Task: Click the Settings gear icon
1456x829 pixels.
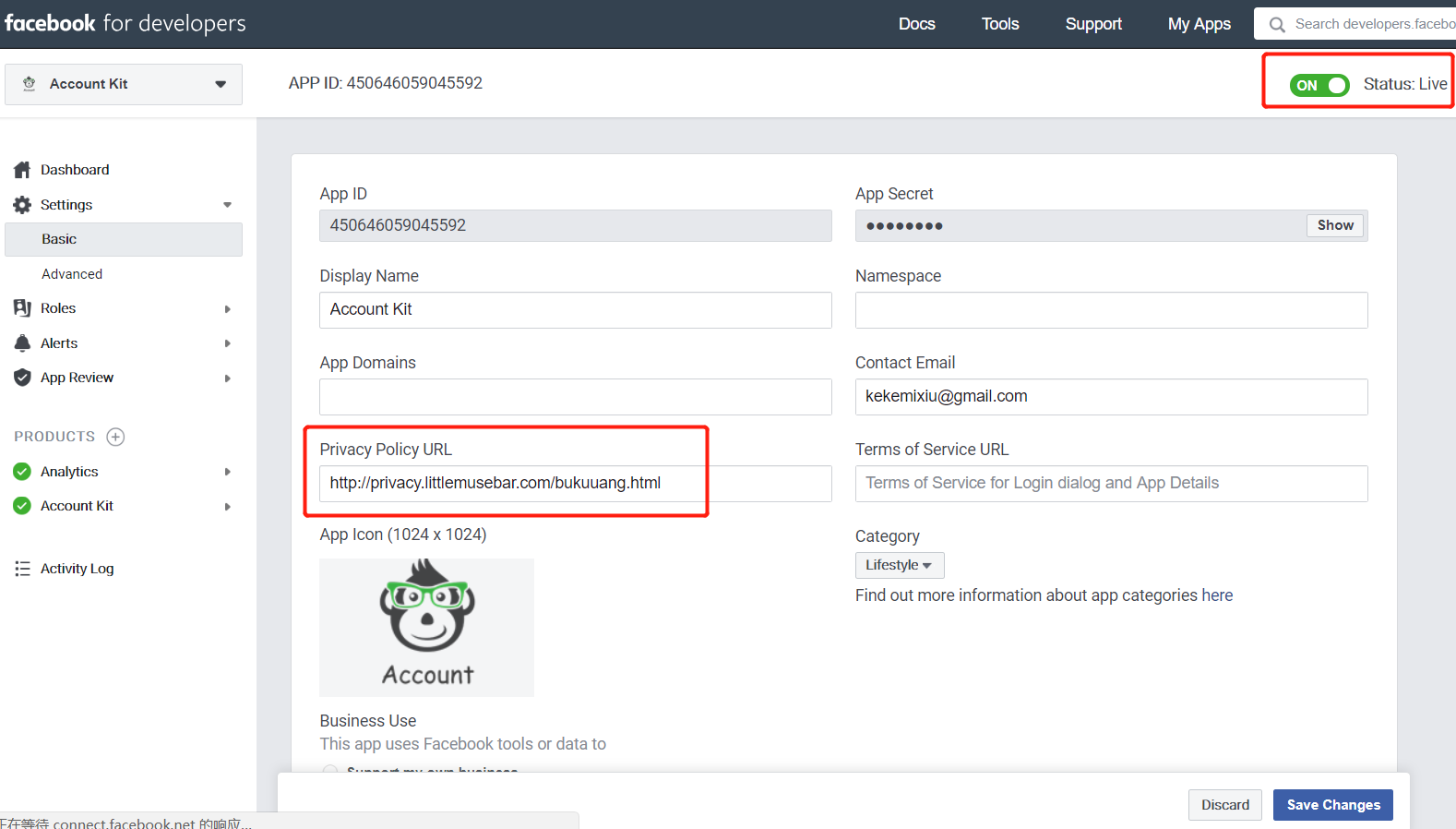Action: [x=22, y=205]
